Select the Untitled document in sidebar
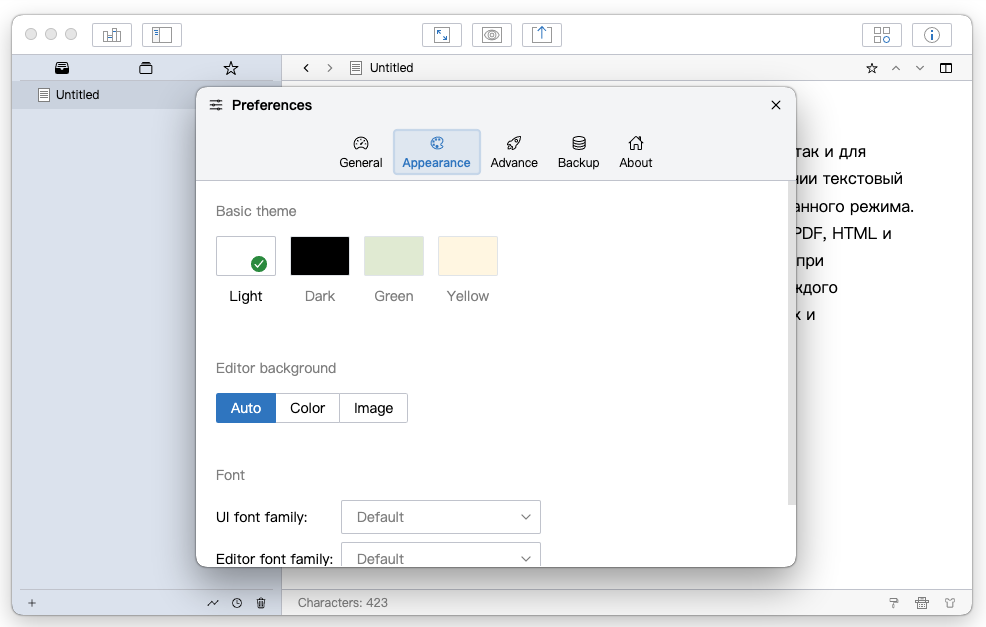The height and width of the screenshot is (627, 986). (78, 95)
